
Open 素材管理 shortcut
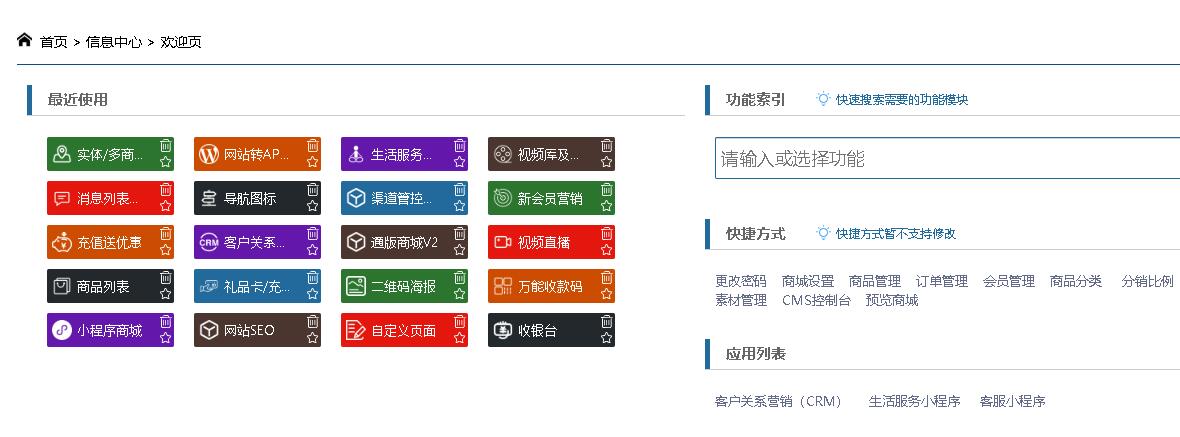[x=741, y=301]
